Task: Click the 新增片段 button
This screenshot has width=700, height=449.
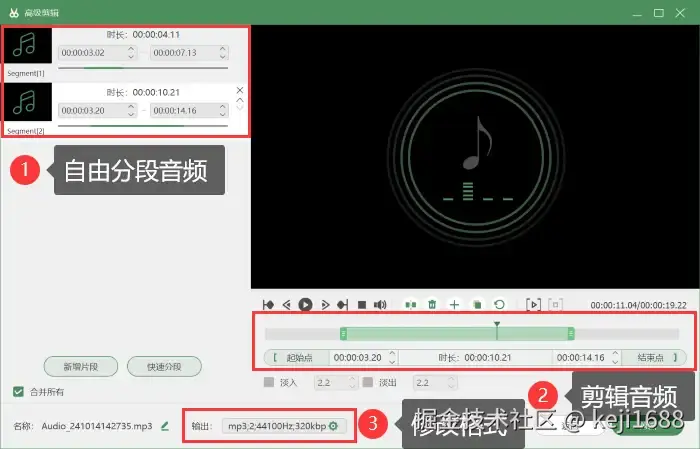Action: coord(81,367)
